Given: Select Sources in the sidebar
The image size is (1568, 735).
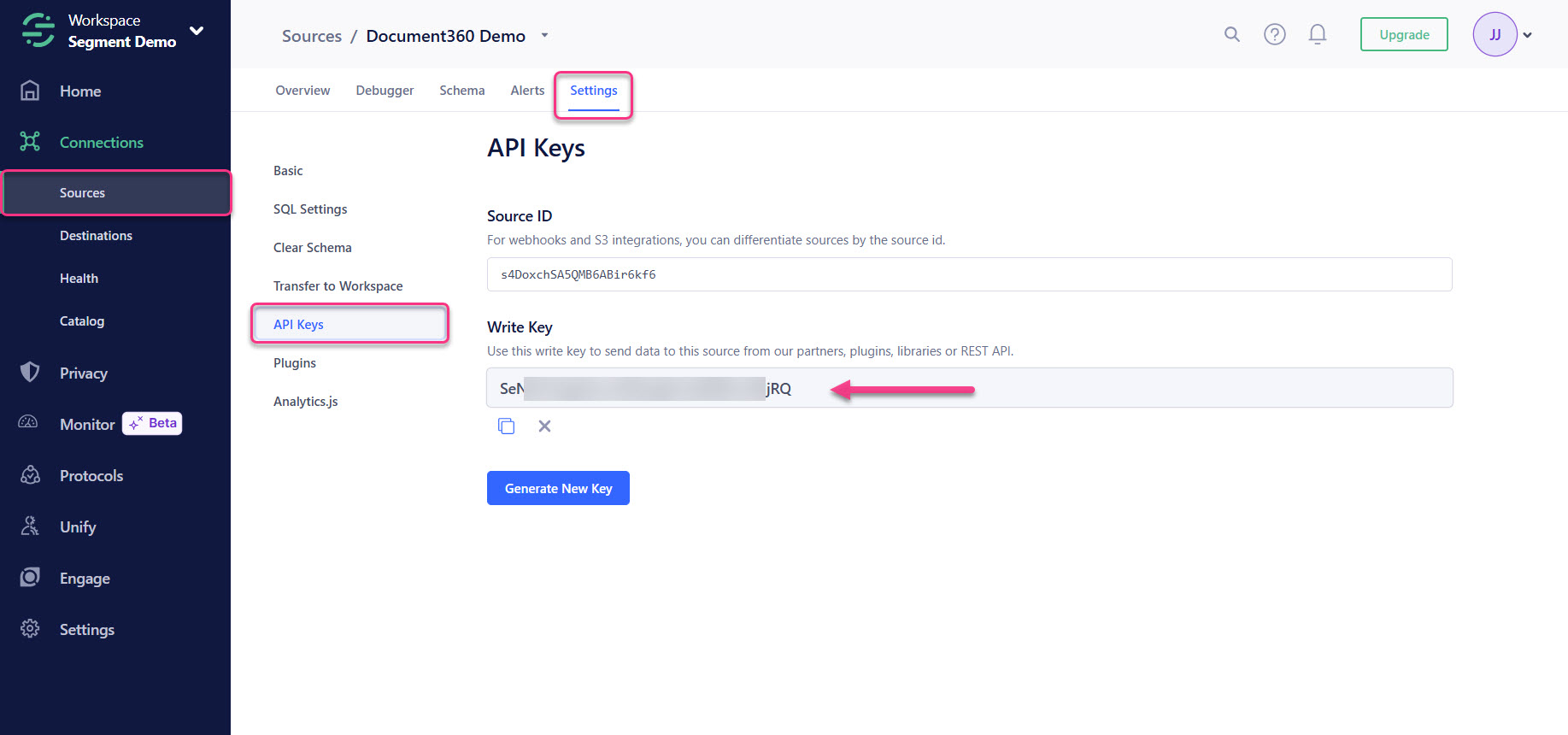Looking at the screenshot, I should click(117, 193).
